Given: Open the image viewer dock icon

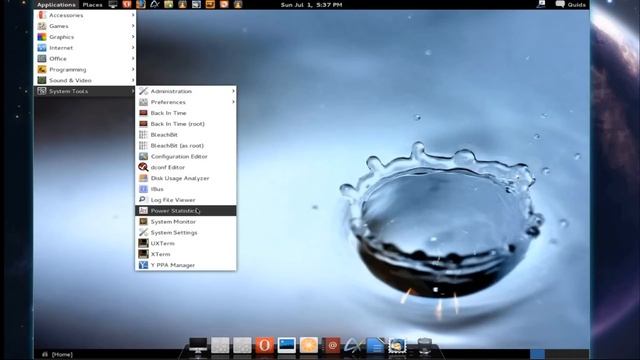Looking at the screenshot, I should click(x=287, y=345).
